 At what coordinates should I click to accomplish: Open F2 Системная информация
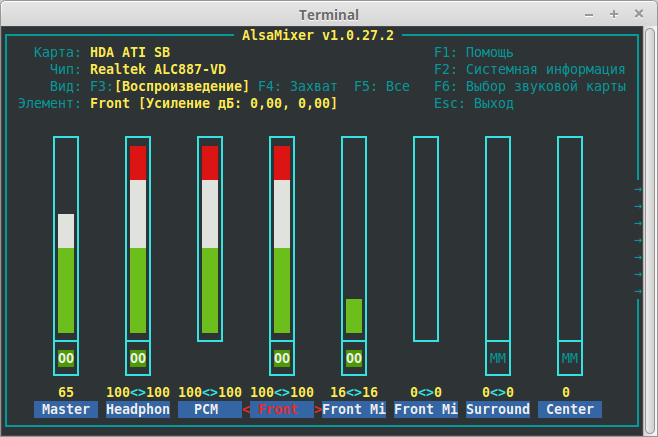pyautogui.click(x=529, y=69)
